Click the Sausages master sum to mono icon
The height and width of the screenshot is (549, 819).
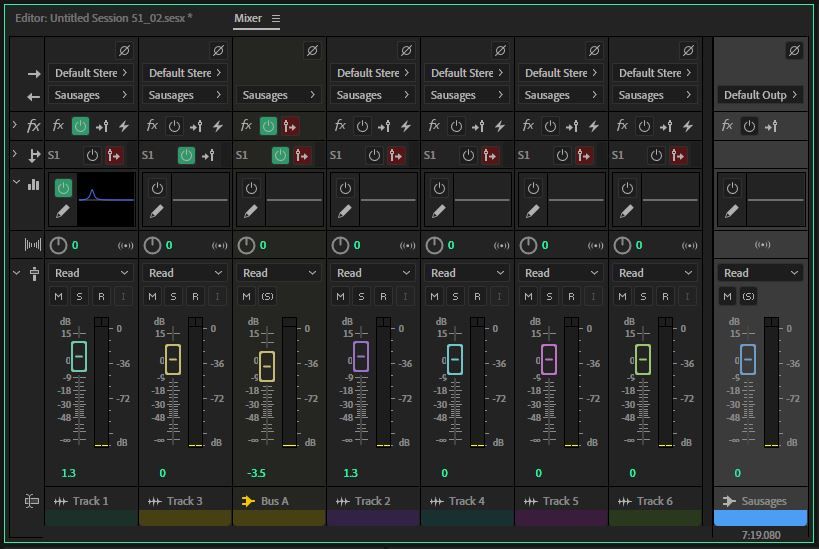pos(763,244)
